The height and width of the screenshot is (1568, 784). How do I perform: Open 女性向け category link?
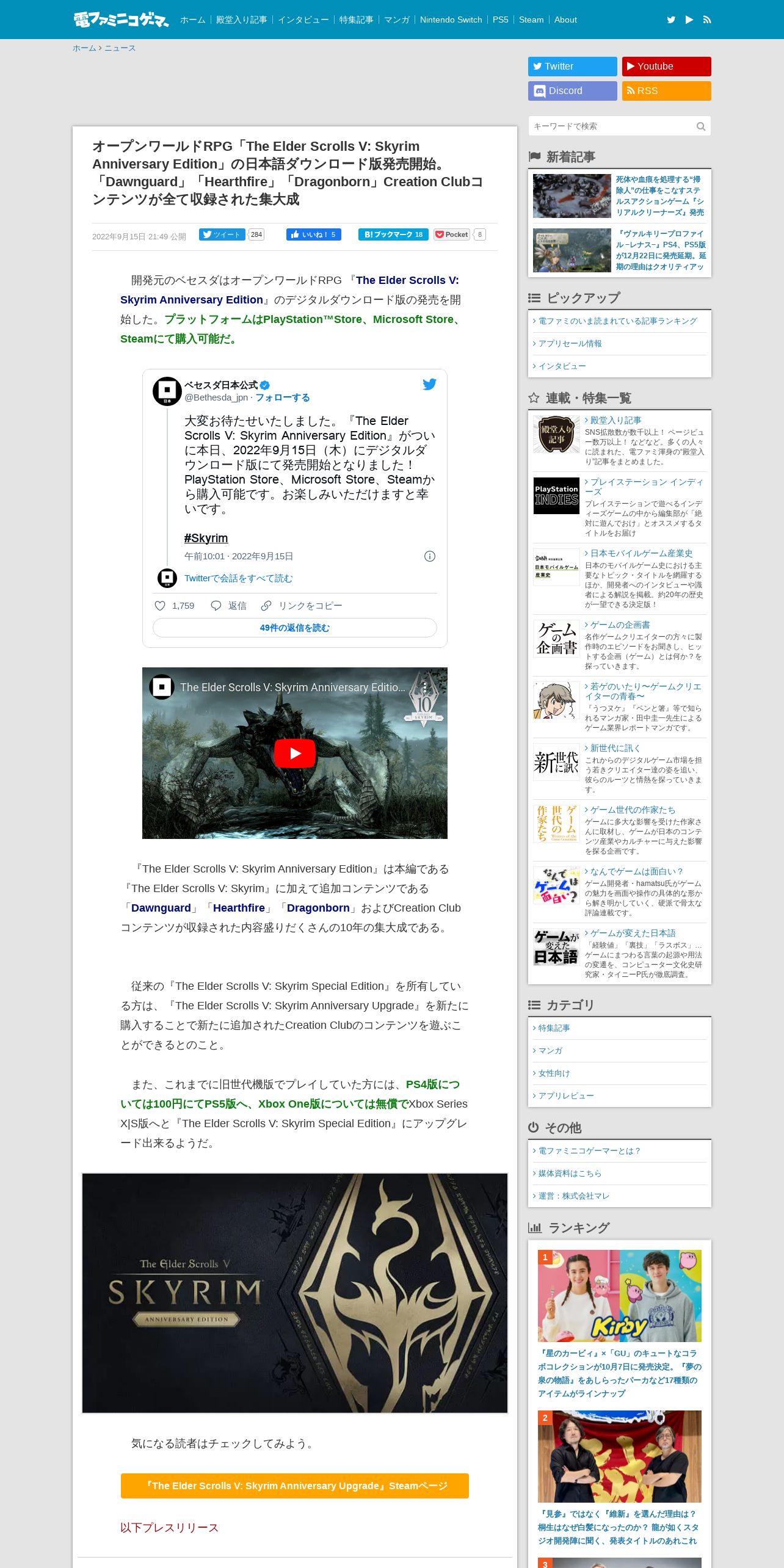pos(554,1073)
